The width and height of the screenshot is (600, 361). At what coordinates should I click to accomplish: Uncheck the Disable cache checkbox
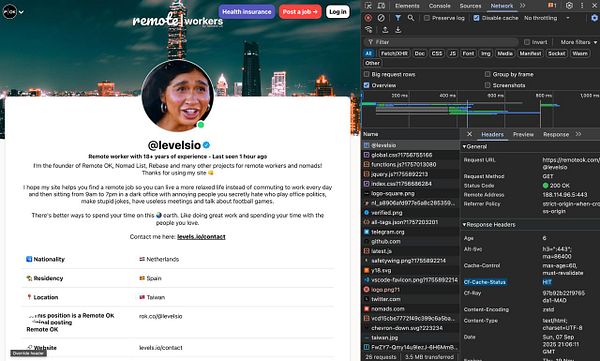pyautogui.click(x=476, y=18)
